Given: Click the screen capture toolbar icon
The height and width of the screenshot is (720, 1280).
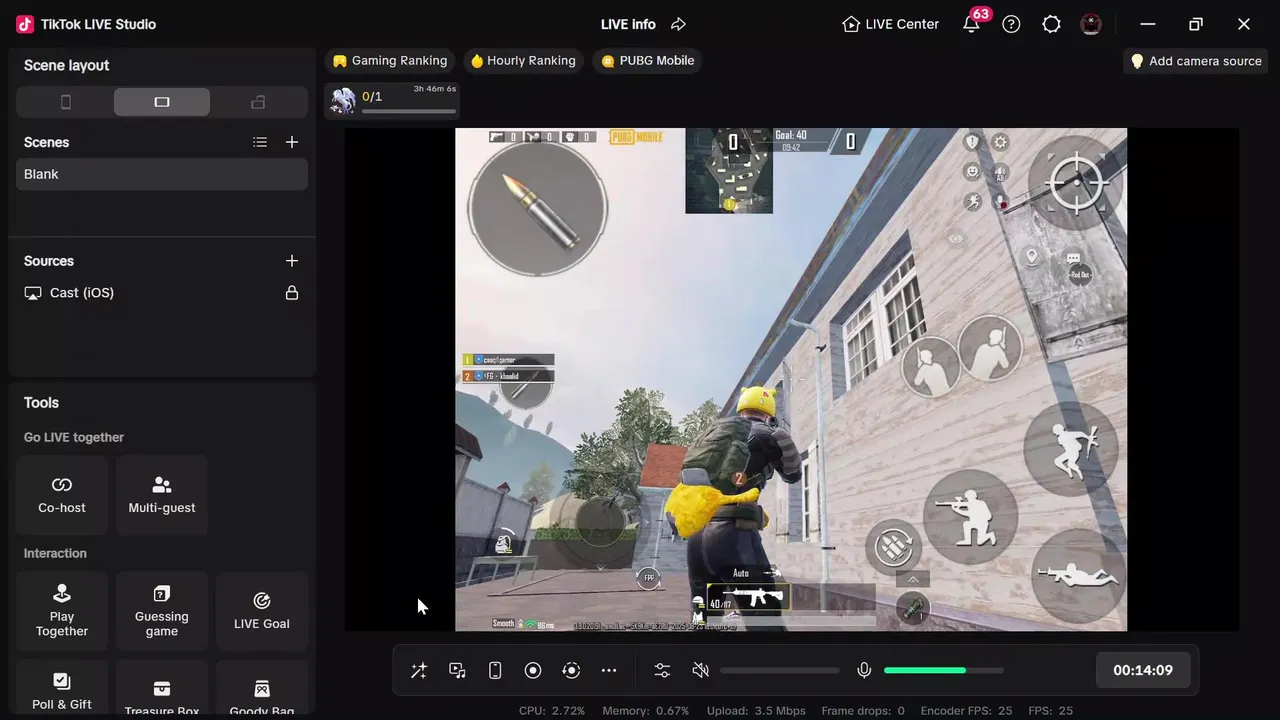Looking at the screenshot, I should tap(457, 671).
